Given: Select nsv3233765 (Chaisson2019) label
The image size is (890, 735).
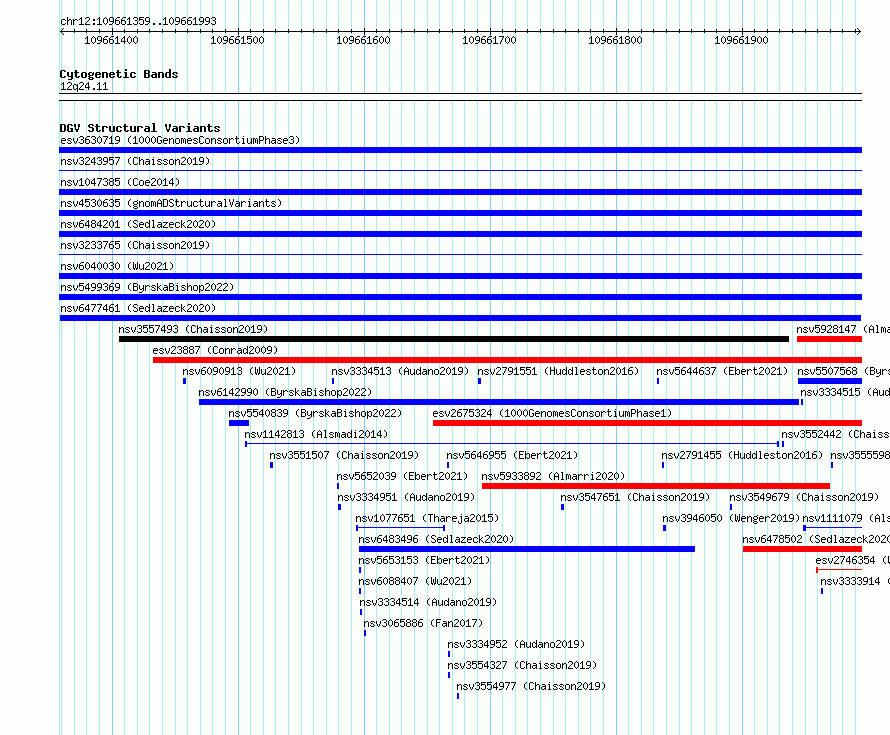Looking at the screenshot, I should point(135,245).
